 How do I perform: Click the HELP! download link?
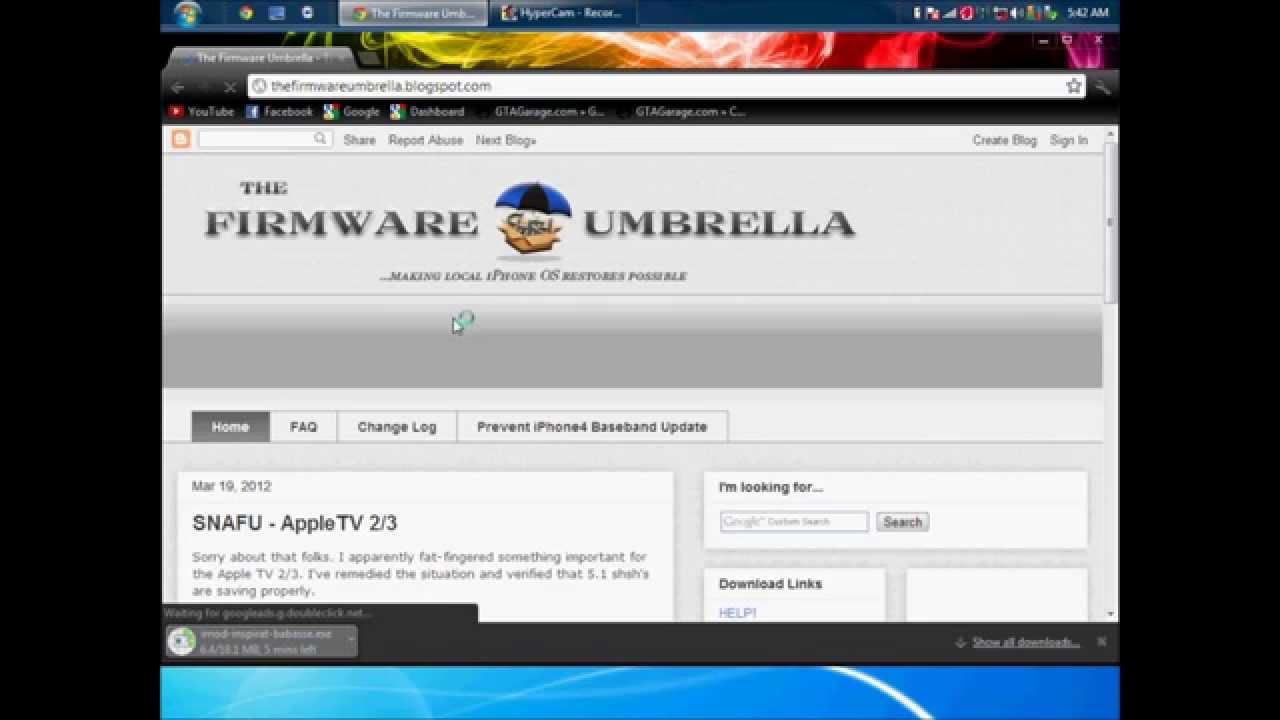click(737, 613)
